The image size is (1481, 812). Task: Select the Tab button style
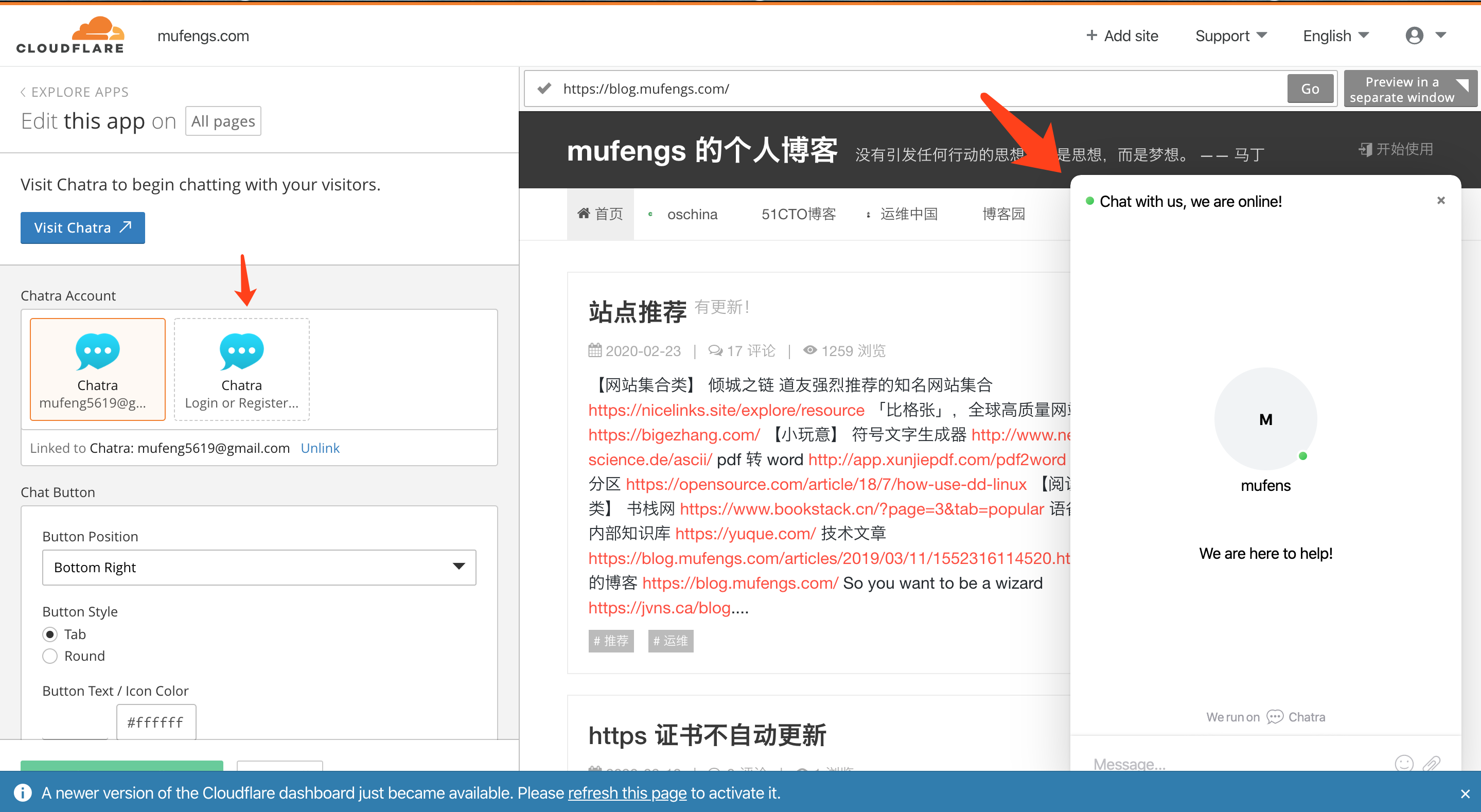tap(50, 634)
